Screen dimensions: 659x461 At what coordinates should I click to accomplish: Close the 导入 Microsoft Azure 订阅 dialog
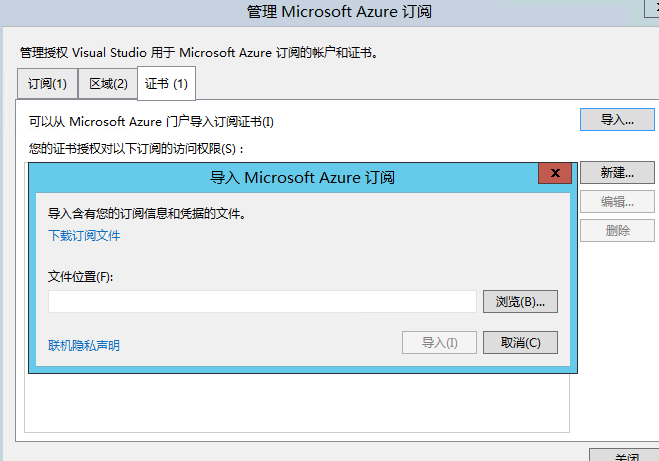(x=555, y=173)
